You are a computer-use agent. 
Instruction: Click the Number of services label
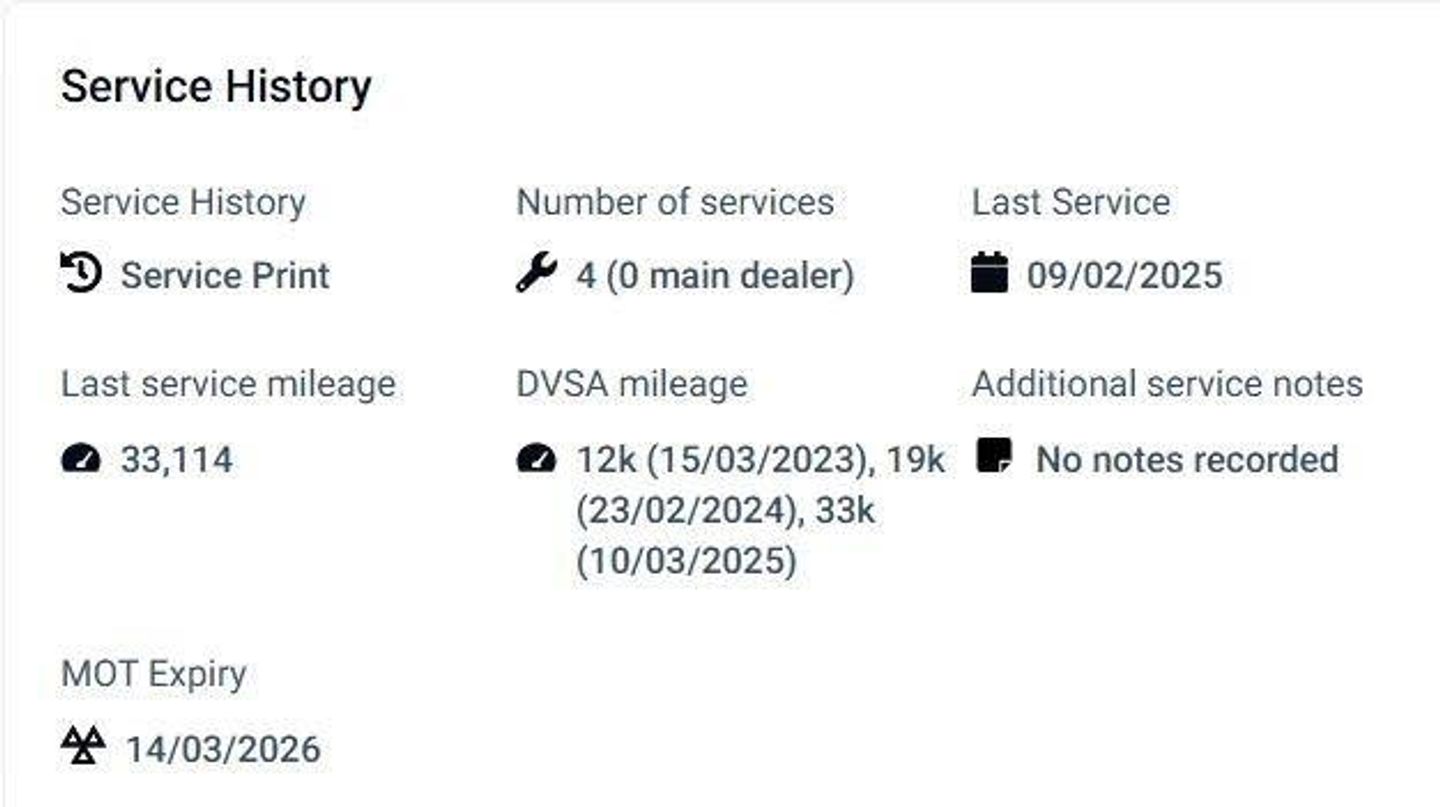(x=675, y=202)
